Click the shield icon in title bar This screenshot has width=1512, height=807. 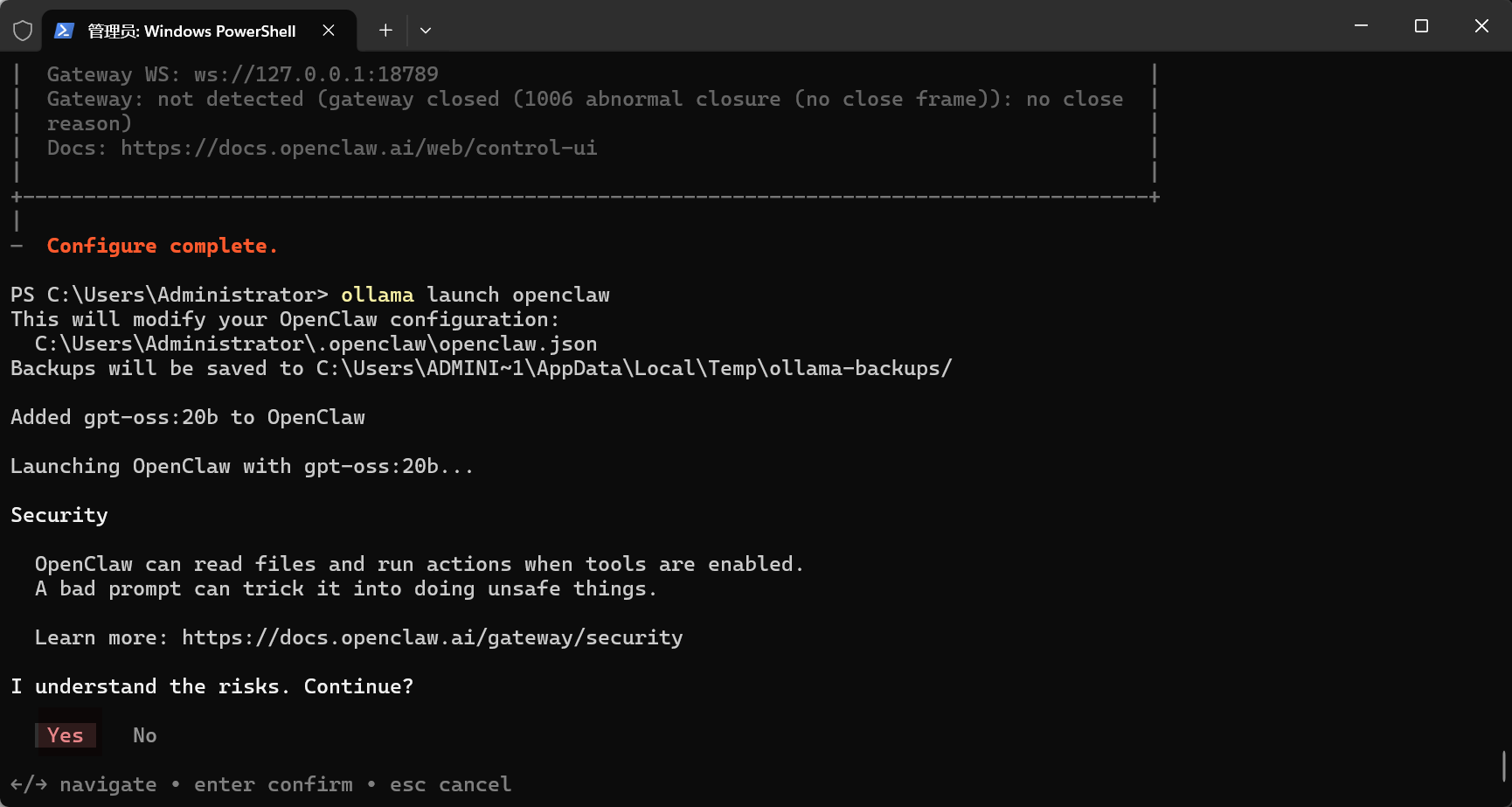tap(23, 31)
